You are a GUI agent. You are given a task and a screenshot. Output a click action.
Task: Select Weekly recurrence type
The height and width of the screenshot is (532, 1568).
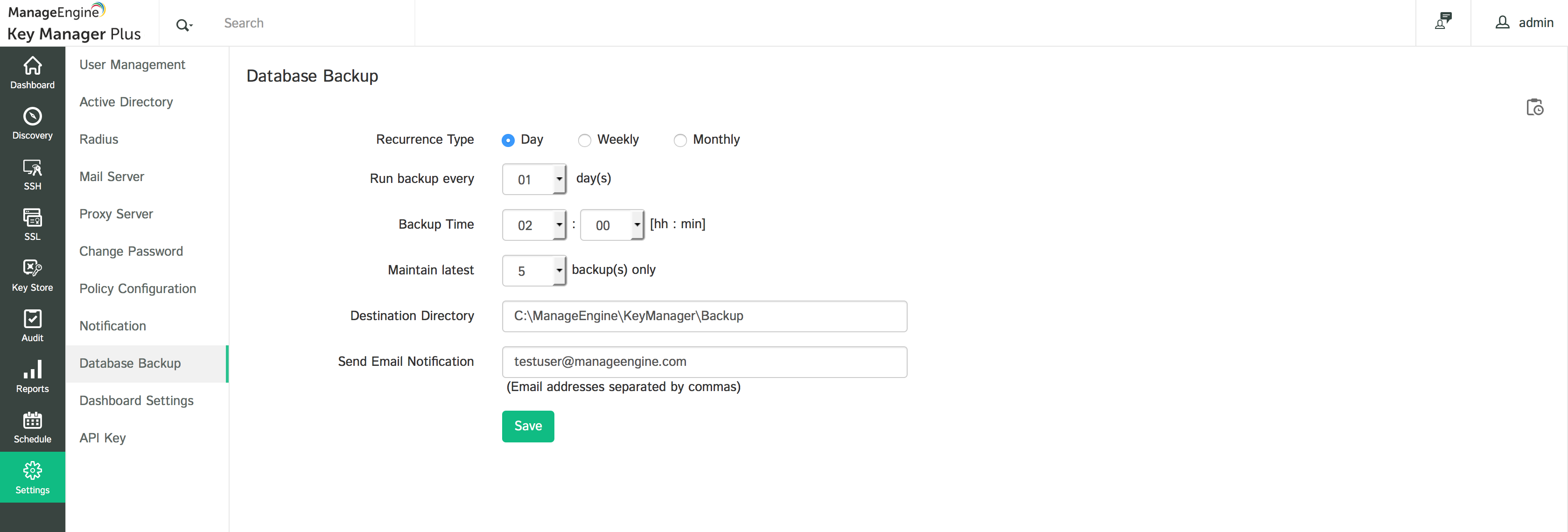[584, 140]
